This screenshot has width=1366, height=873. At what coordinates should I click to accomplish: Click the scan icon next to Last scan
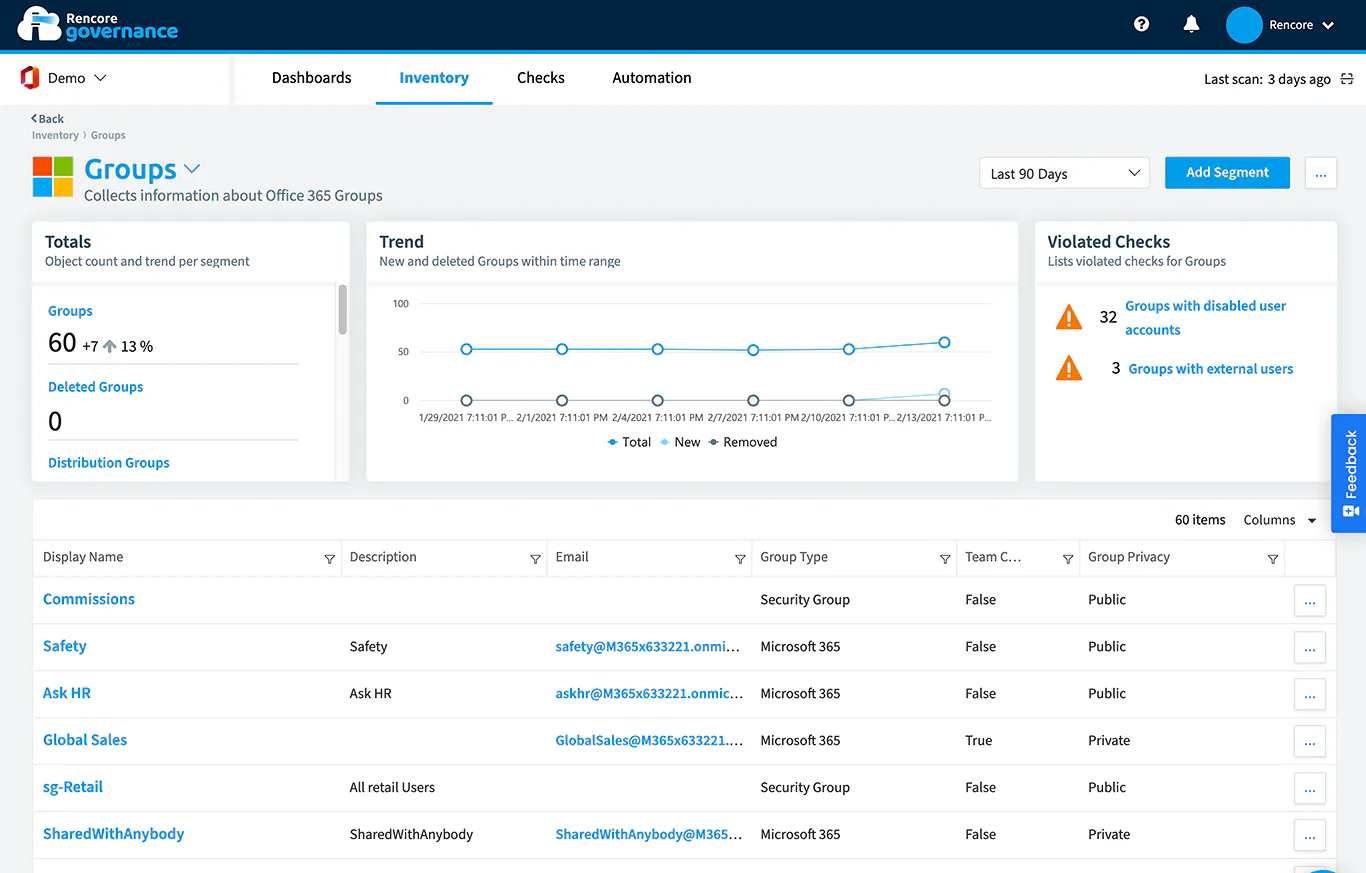pyautogui.click(x=1347, y=79)
